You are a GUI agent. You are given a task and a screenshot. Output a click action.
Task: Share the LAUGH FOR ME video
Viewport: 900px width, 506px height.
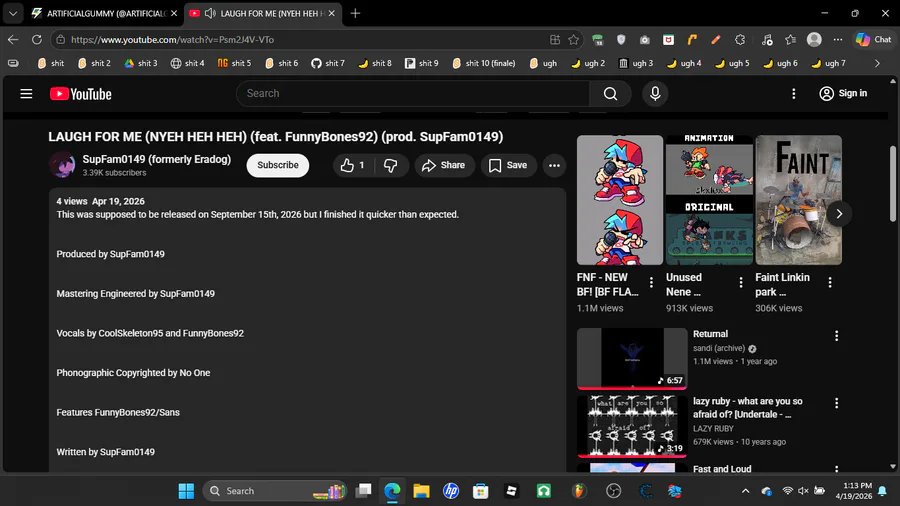444,165
